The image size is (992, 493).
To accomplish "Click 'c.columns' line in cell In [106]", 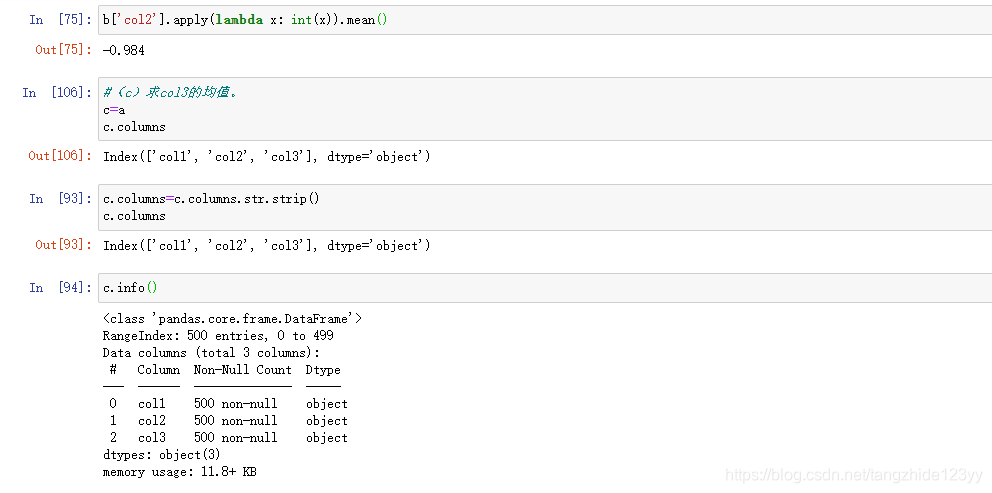I will (x=134, y=127).
